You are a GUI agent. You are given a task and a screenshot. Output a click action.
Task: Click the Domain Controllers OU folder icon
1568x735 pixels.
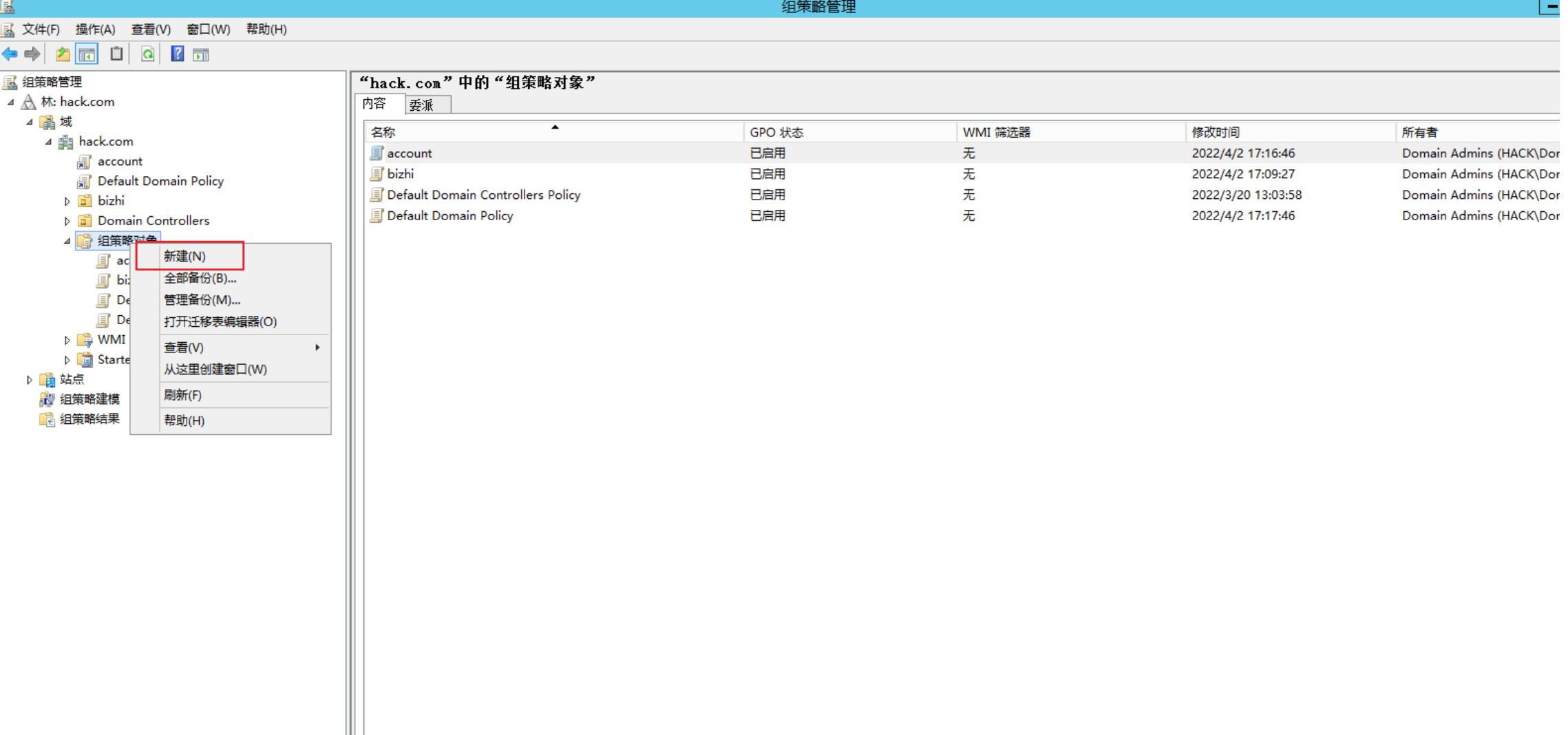(x=85, y=221)
